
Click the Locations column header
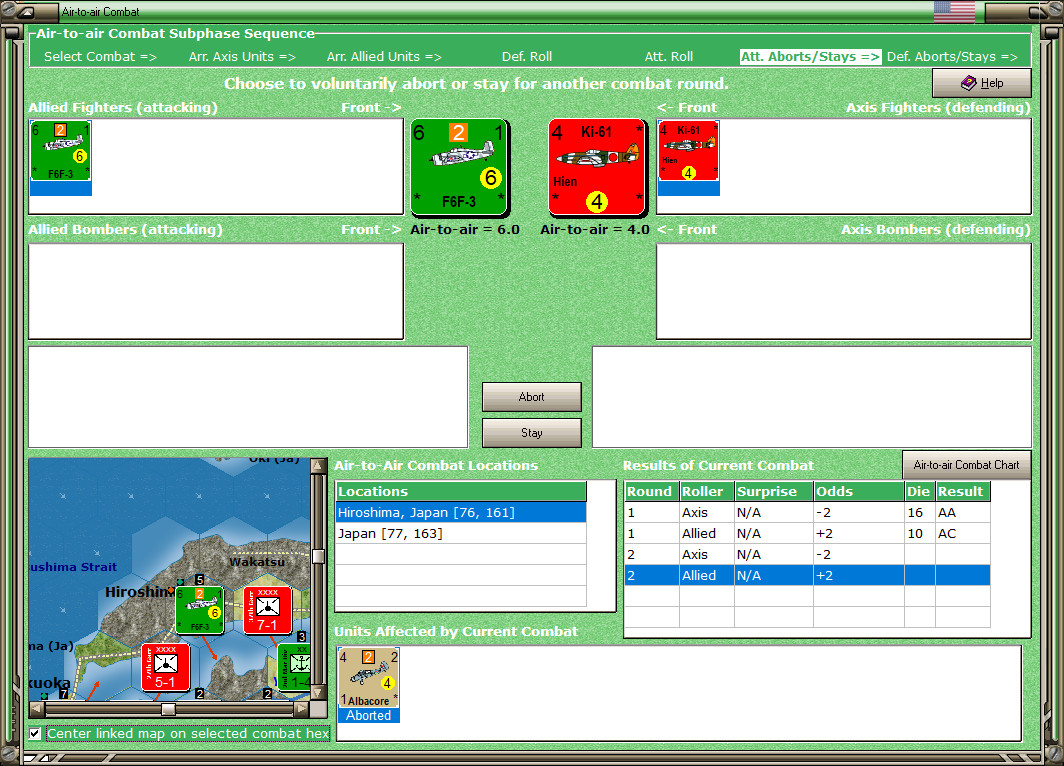tap(461, 491)
